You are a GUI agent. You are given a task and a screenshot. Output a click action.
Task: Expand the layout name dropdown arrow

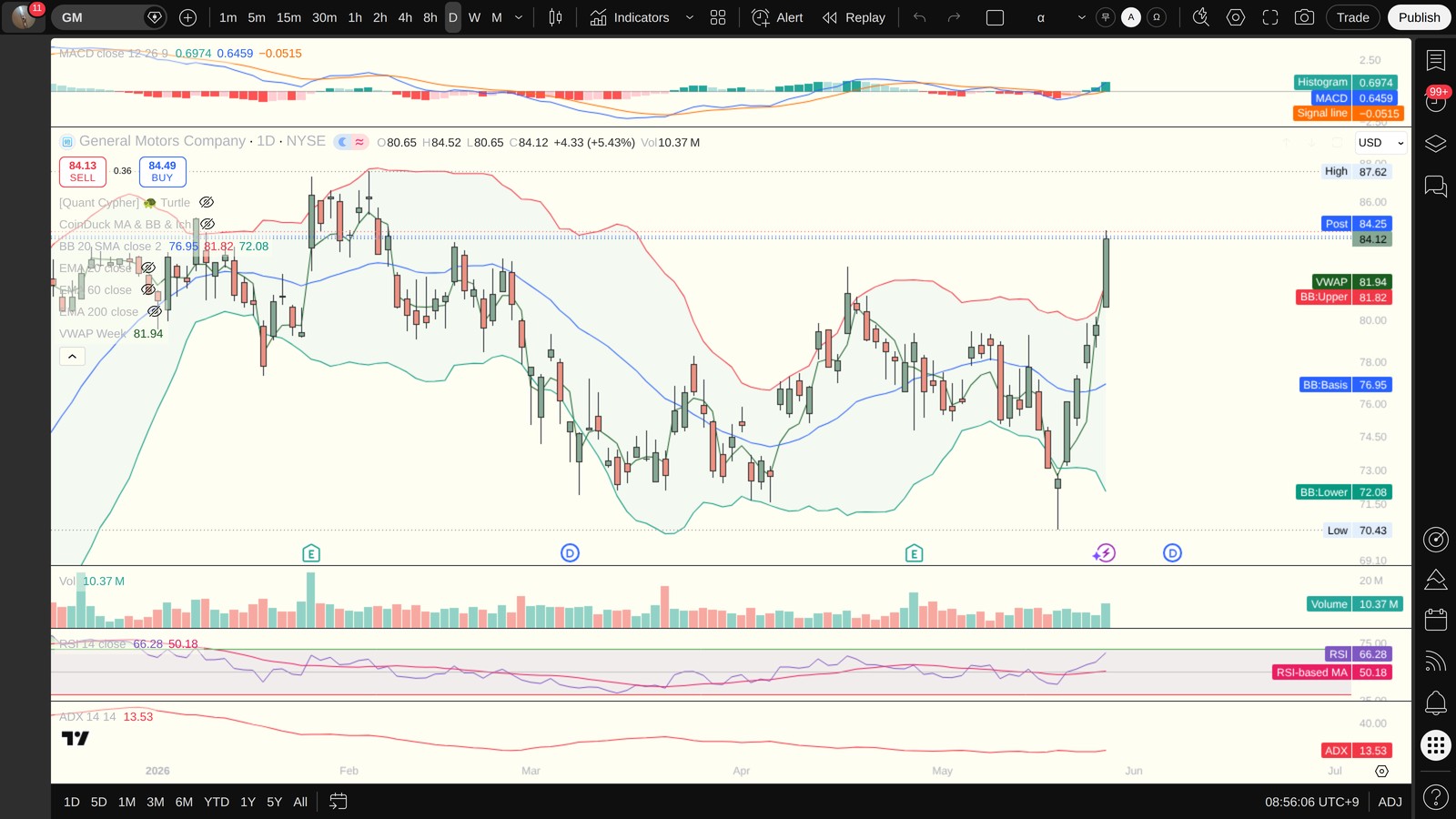tap(1081, 17)
